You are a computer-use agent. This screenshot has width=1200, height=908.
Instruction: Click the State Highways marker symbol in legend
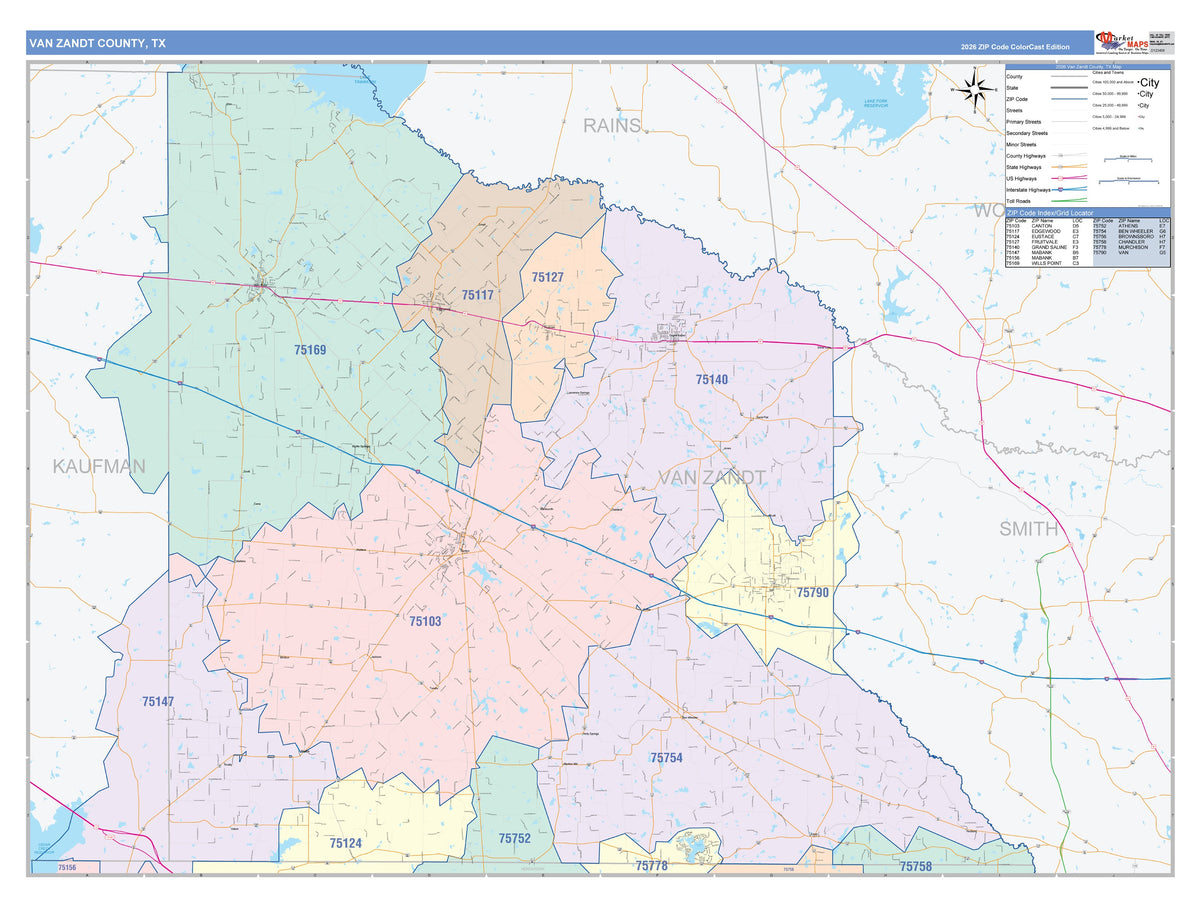click(1060, 167)
